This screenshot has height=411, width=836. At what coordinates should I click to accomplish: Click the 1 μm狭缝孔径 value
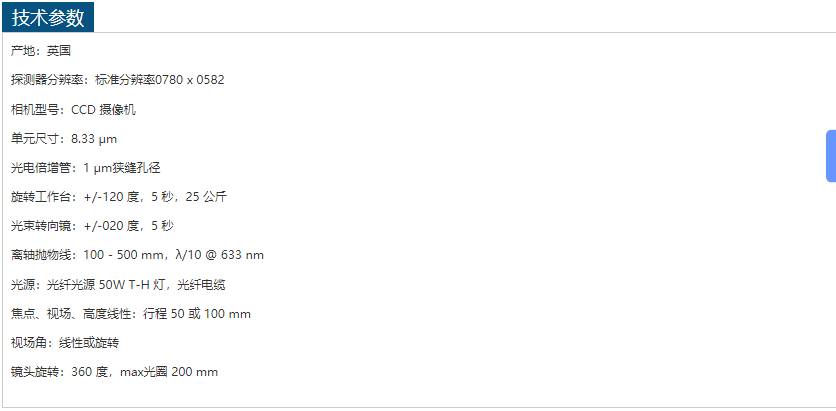122,168
